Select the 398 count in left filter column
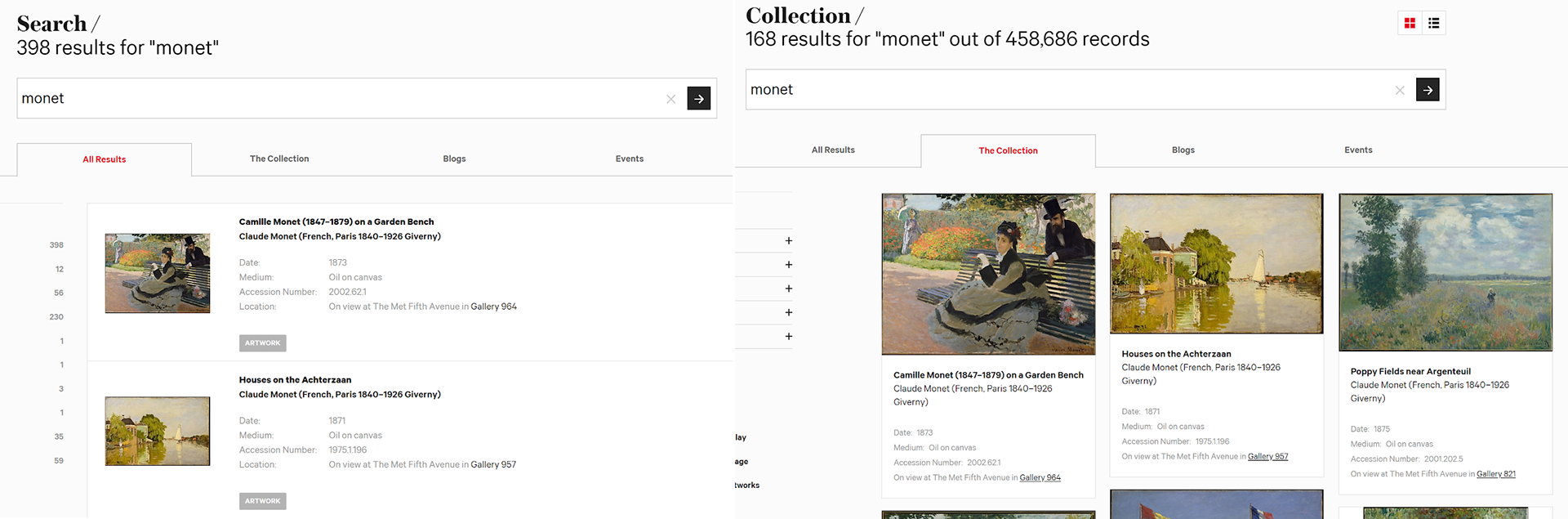The width and height of the screenshot is (1568, 519). point(56,245)
